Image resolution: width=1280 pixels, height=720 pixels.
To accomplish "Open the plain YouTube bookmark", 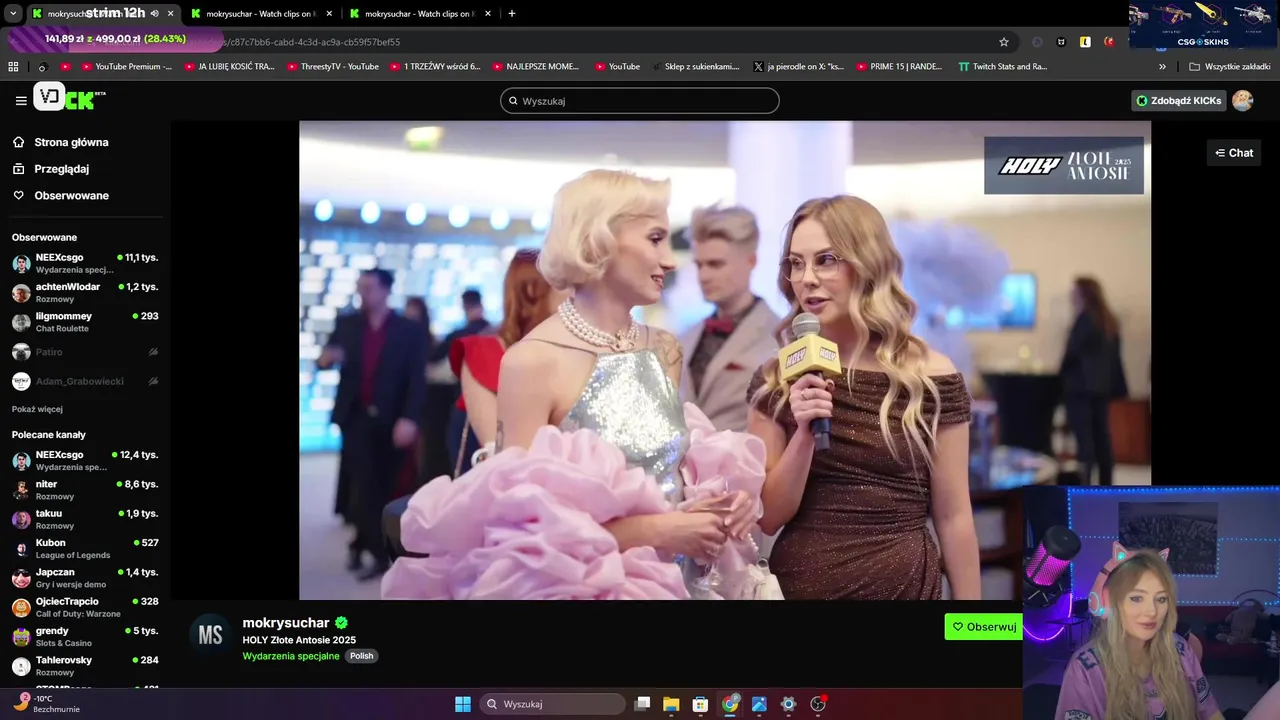I will [x=616, y=67].
